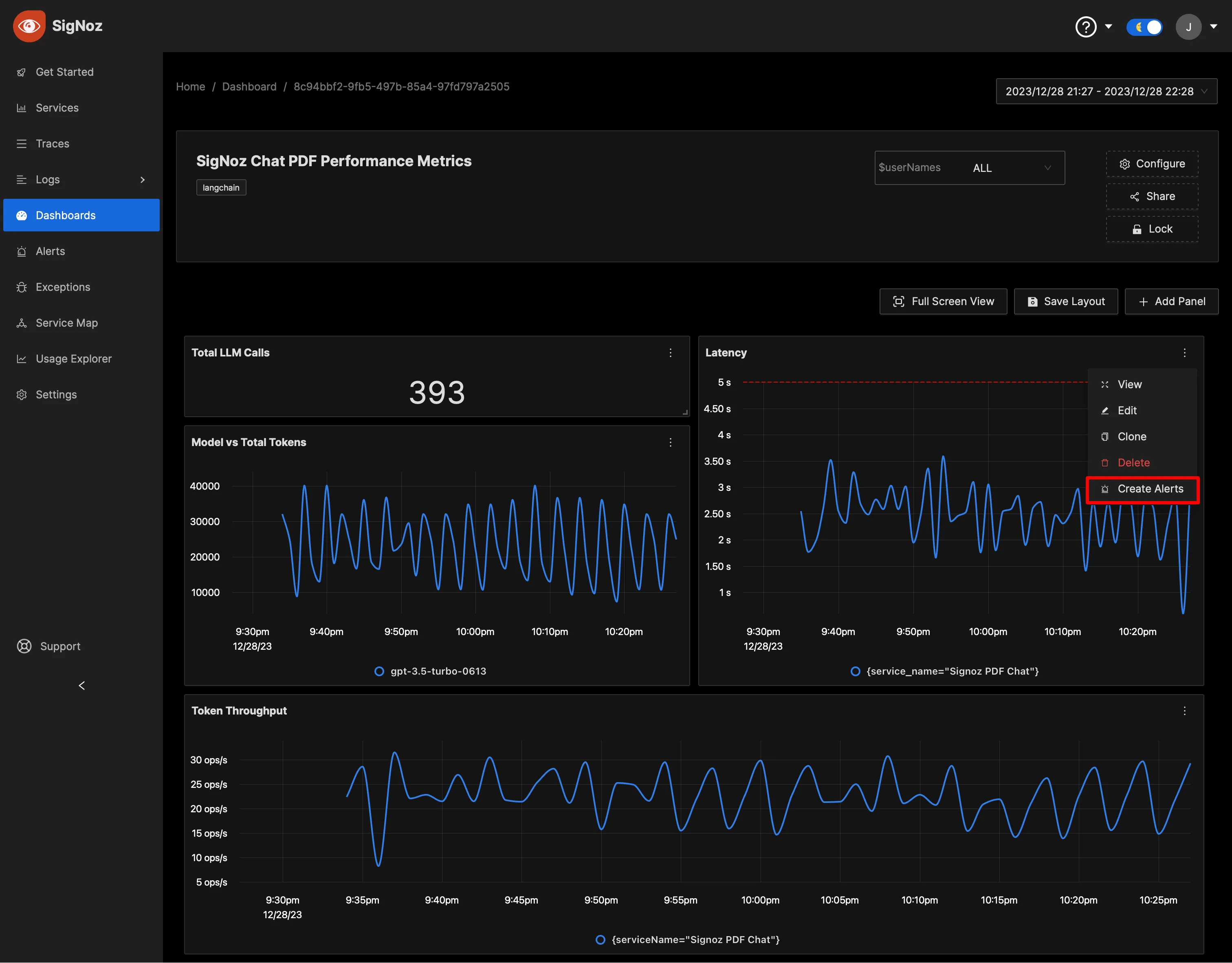This screenshot has width=1232, height=963.
Task: Click Full Screen View button
Action: click(943, 301)
